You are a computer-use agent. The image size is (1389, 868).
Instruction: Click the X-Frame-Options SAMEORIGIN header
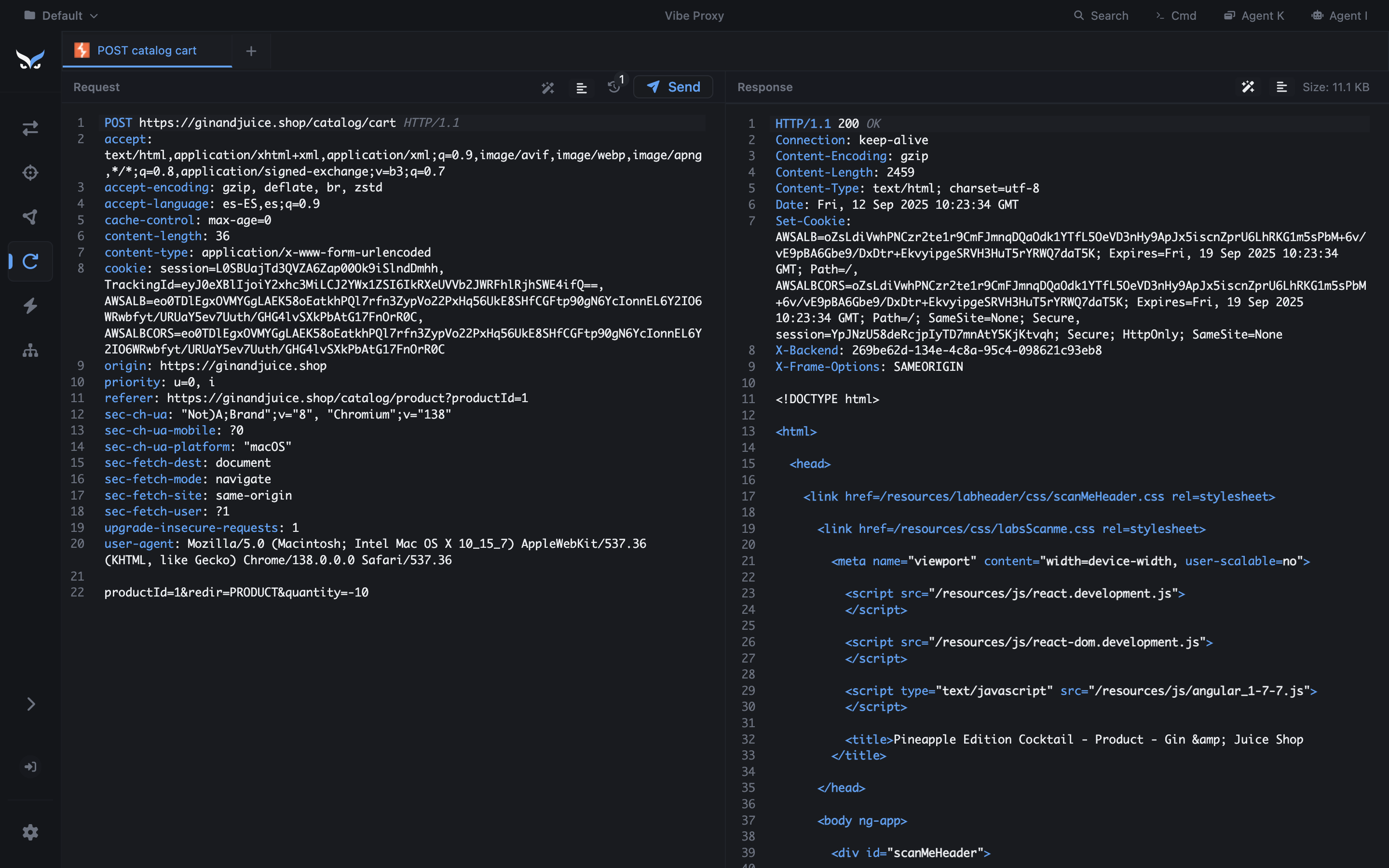click(x=869, y=367)
